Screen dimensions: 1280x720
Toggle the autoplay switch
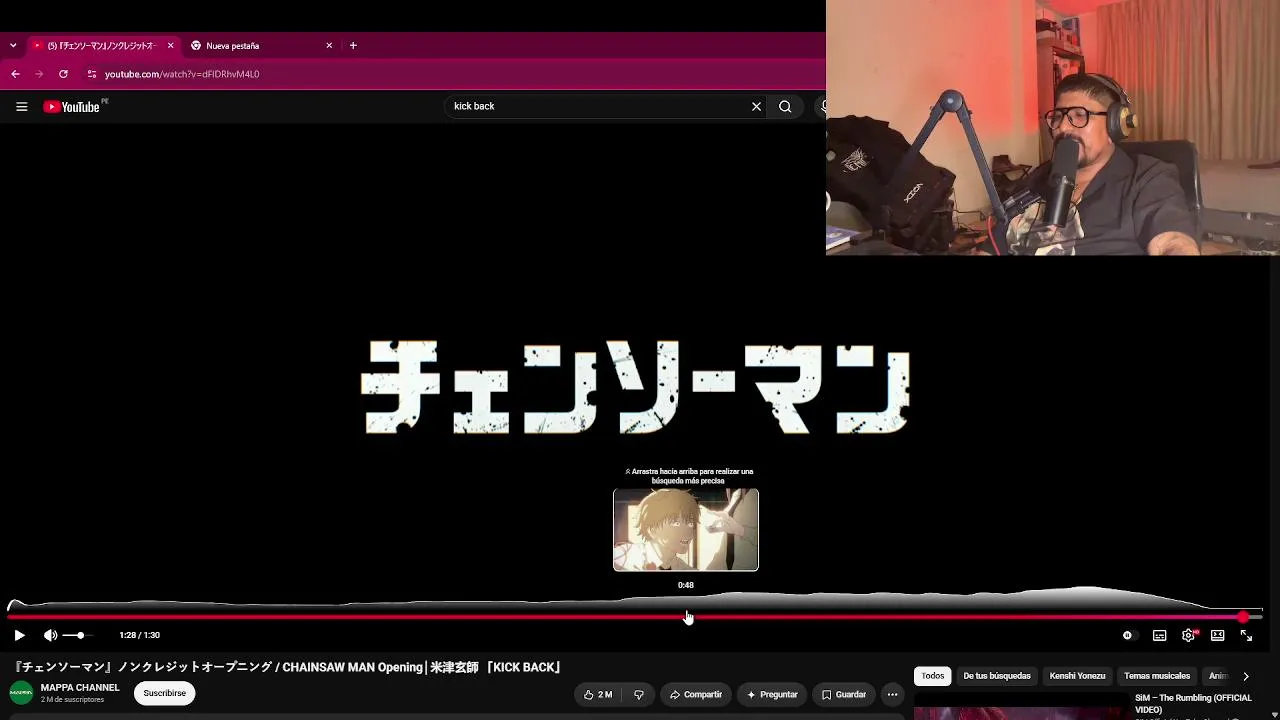point(1127,635)
